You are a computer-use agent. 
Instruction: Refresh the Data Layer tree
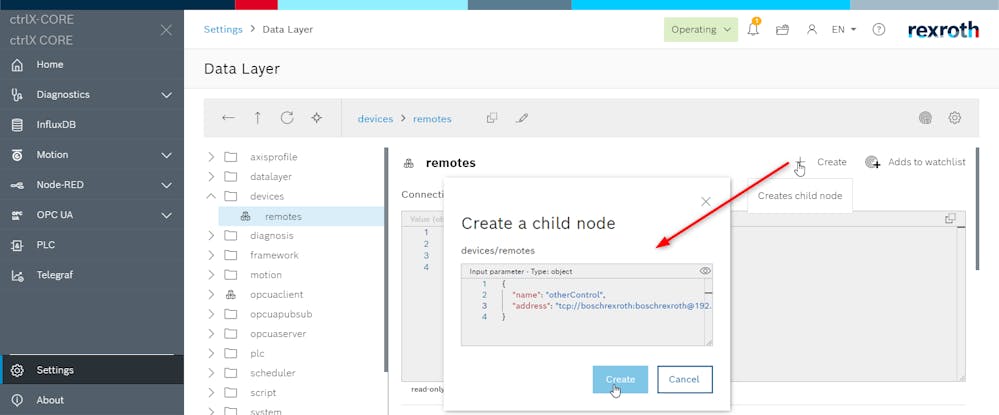287,118
